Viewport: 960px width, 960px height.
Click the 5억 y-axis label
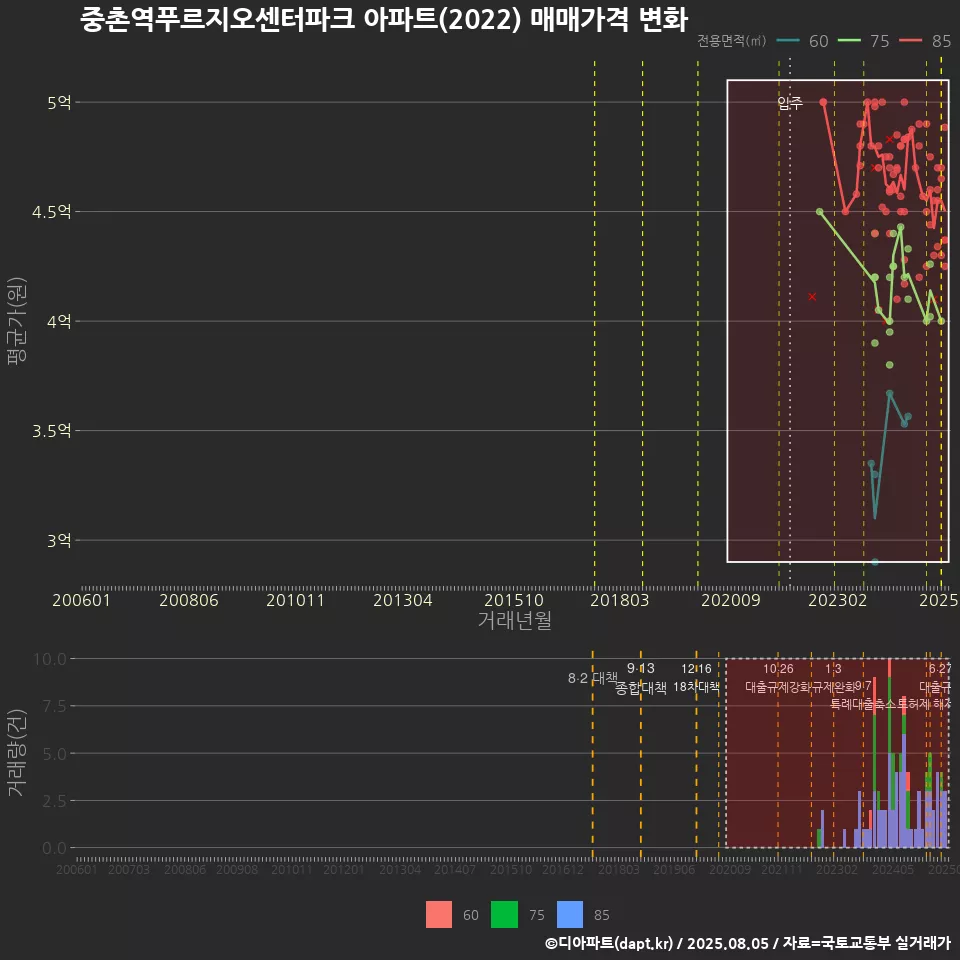[x=59, y=102]
